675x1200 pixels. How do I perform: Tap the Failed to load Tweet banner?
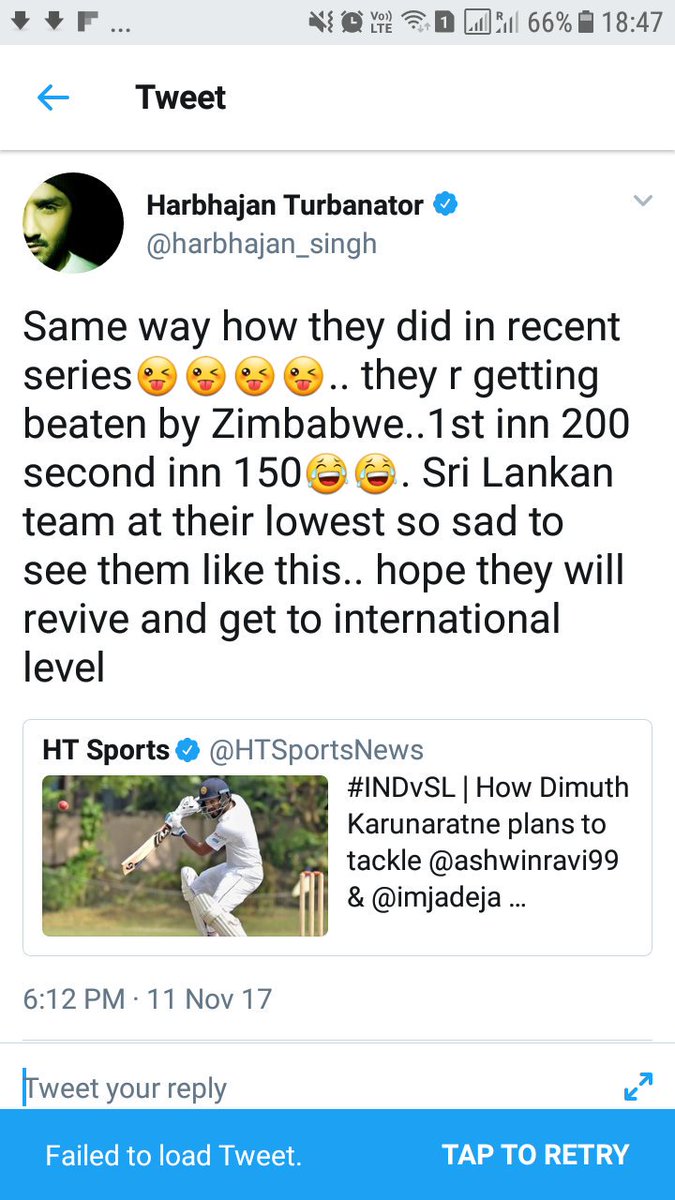tap(337, 1155)
